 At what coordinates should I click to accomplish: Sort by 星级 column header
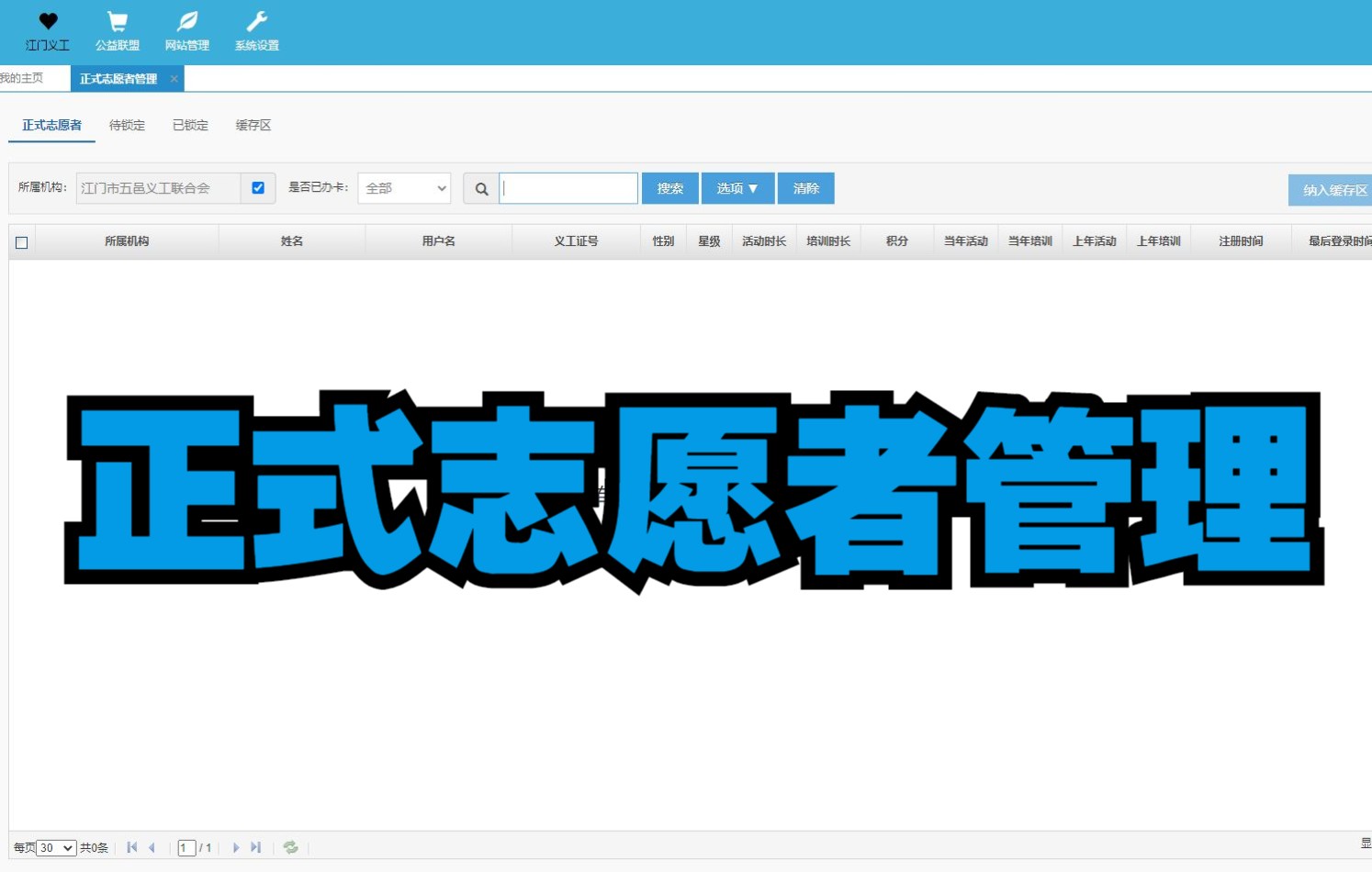tap(709, 241)
